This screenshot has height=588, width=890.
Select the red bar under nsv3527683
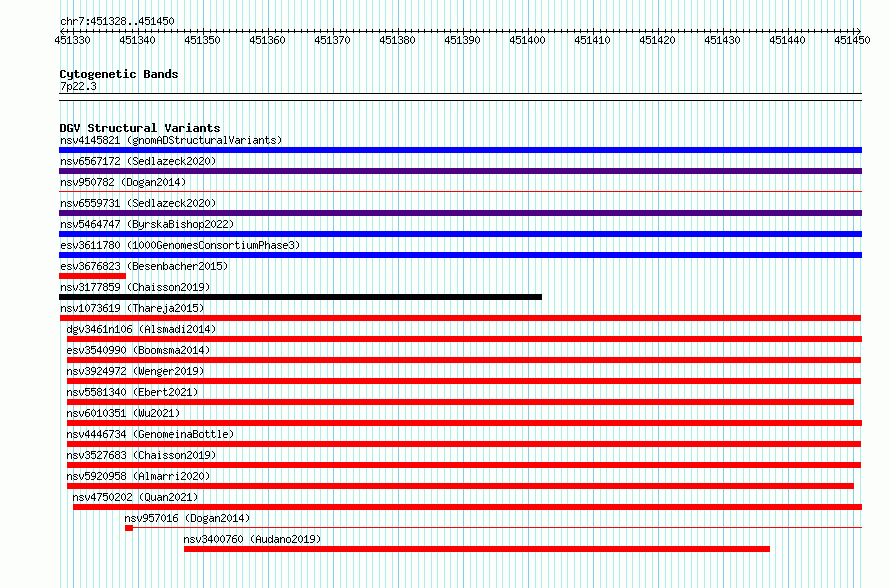pos(464,465)
